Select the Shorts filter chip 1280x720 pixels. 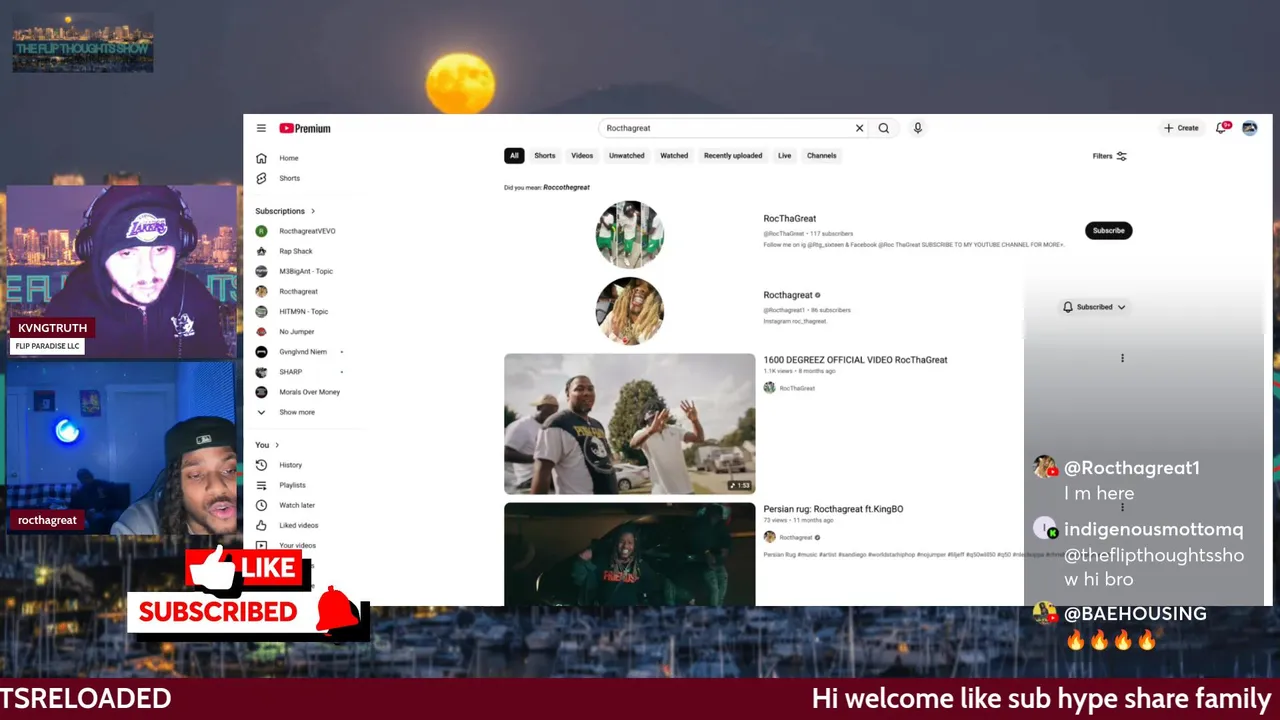545,156
